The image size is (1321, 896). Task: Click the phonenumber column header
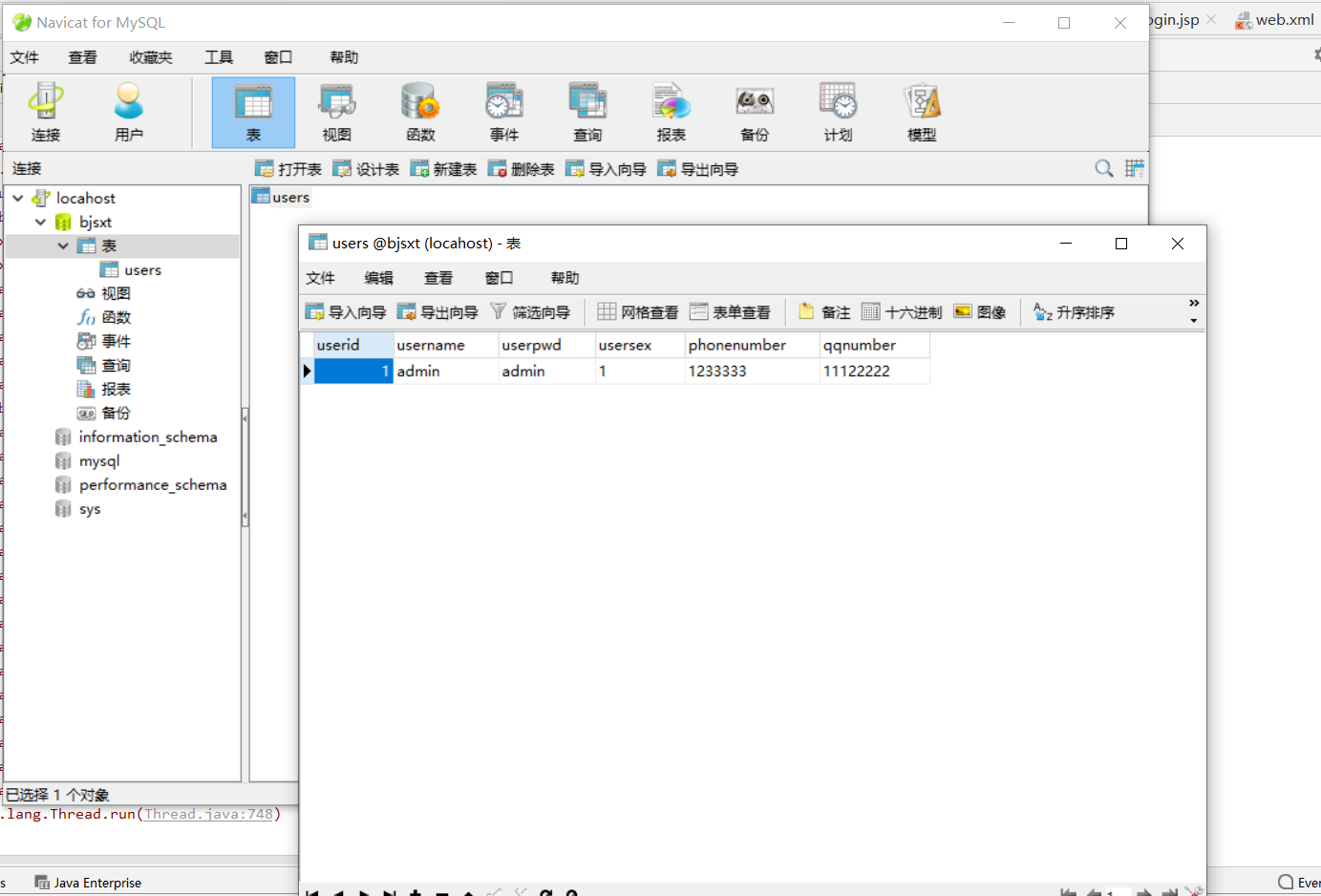point(752,345)
